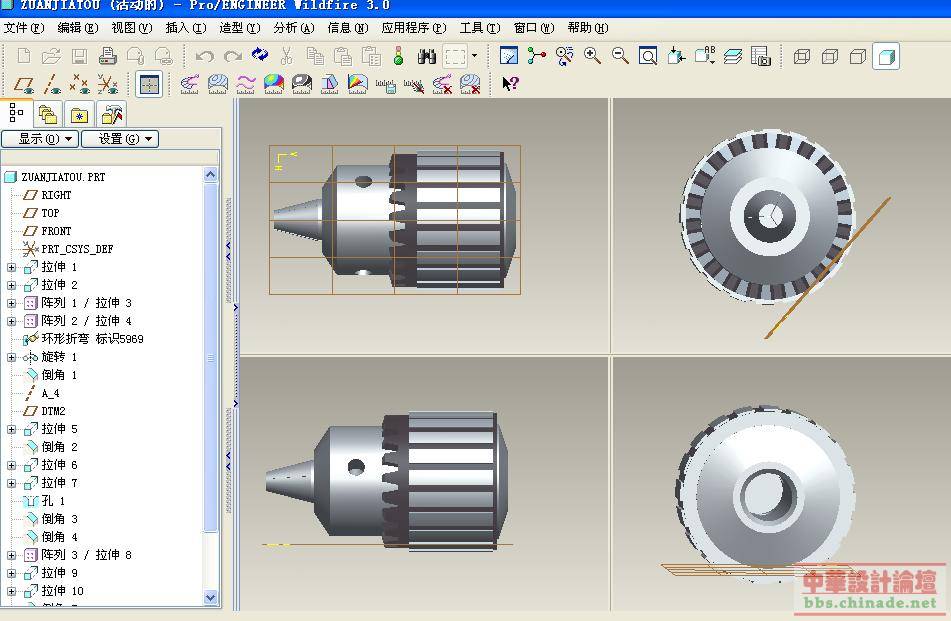Click the binoculars Find tool

(x=426, y=56)
